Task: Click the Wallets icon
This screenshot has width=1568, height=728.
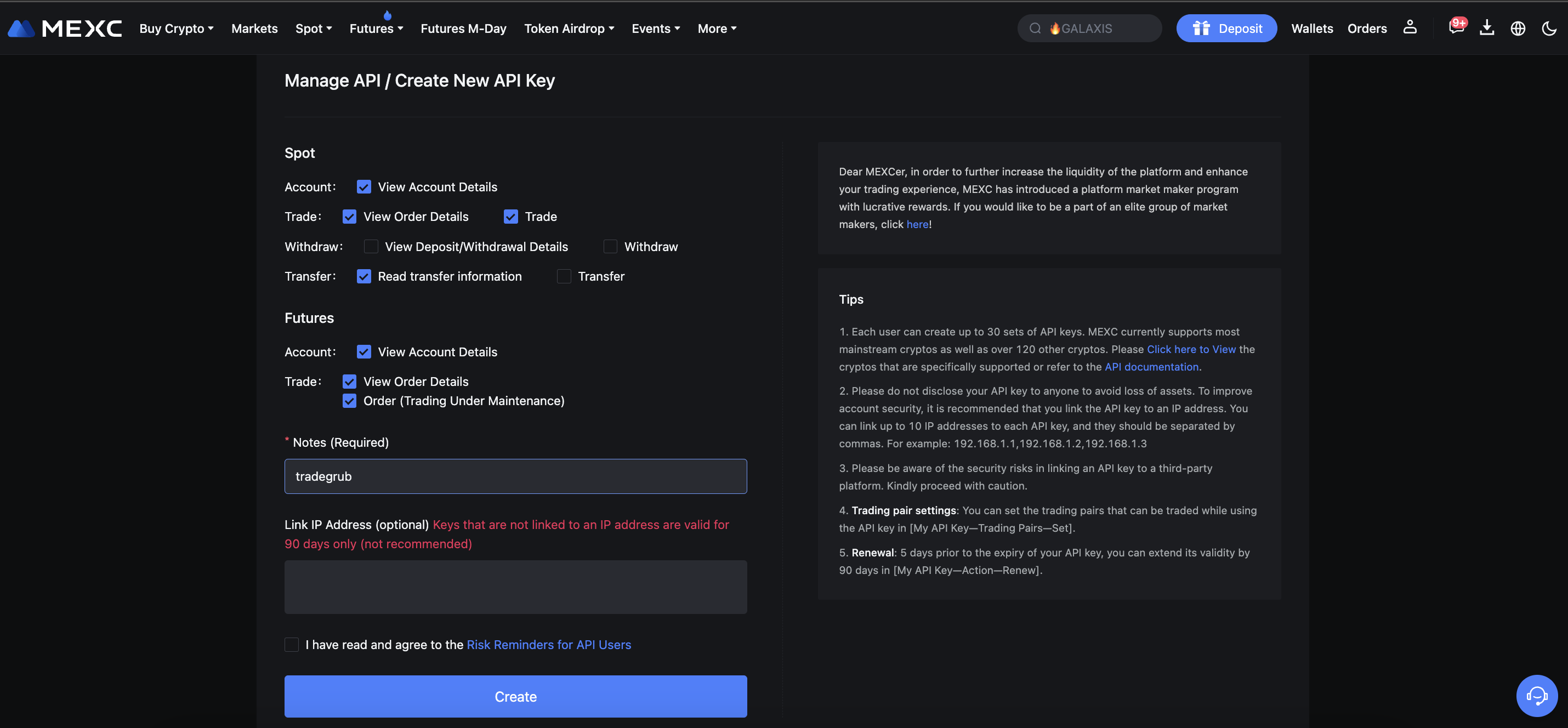Action: [x=1312, y=27]
